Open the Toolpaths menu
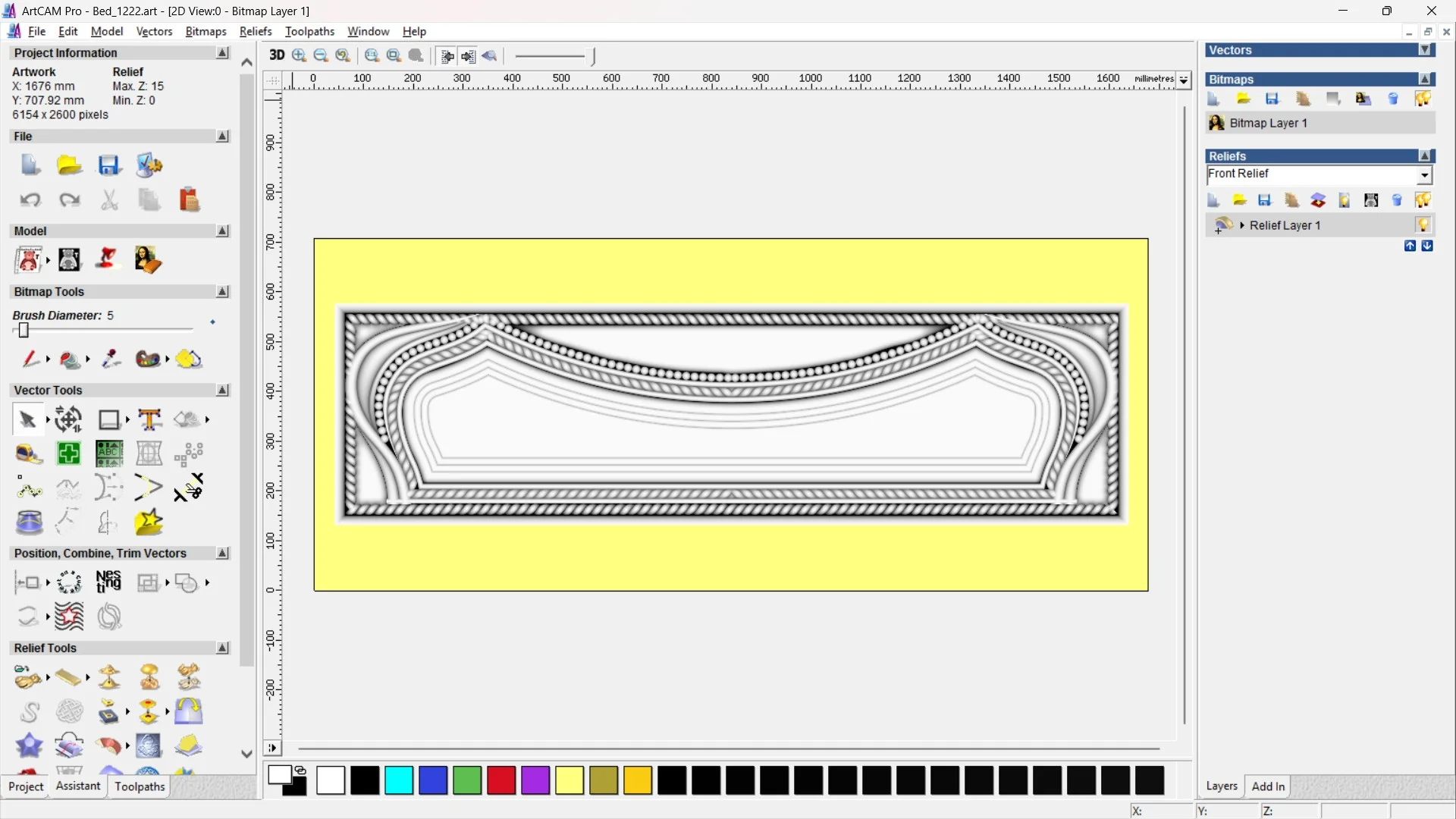 click(309, 31)
